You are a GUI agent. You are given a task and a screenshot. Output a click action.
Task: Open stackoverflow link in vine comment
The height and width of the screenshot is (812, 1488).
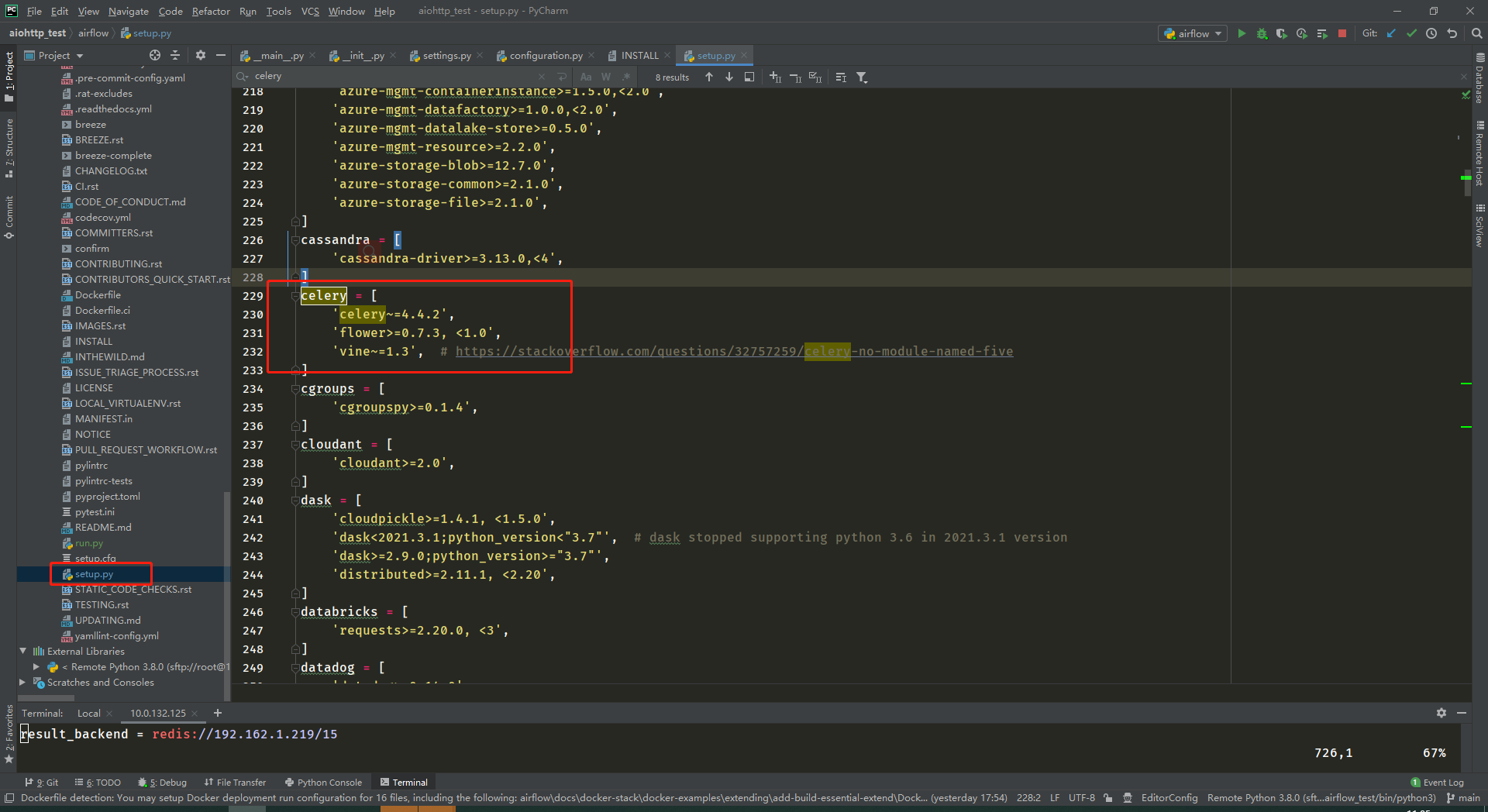pyautogui.click(x=734, y=352)
